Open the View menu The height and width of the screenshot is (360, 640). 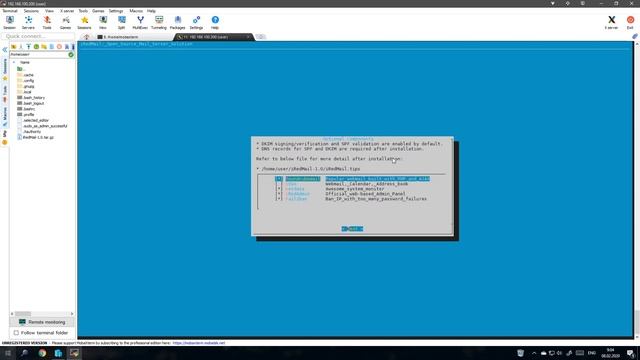(49, 11)
